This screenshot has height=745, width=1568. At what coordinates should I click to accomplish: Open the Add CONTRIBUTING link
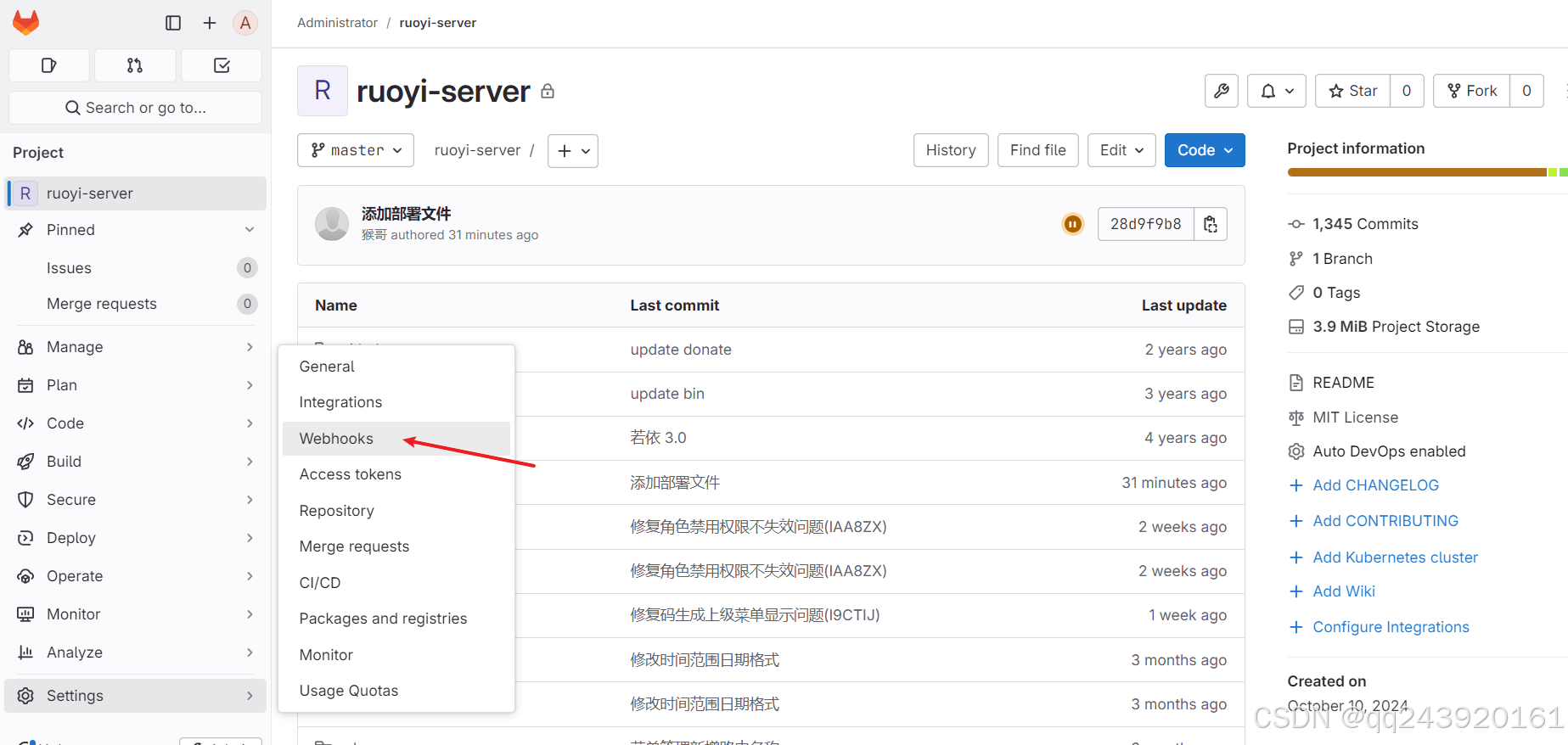[x=1385, y=521]
